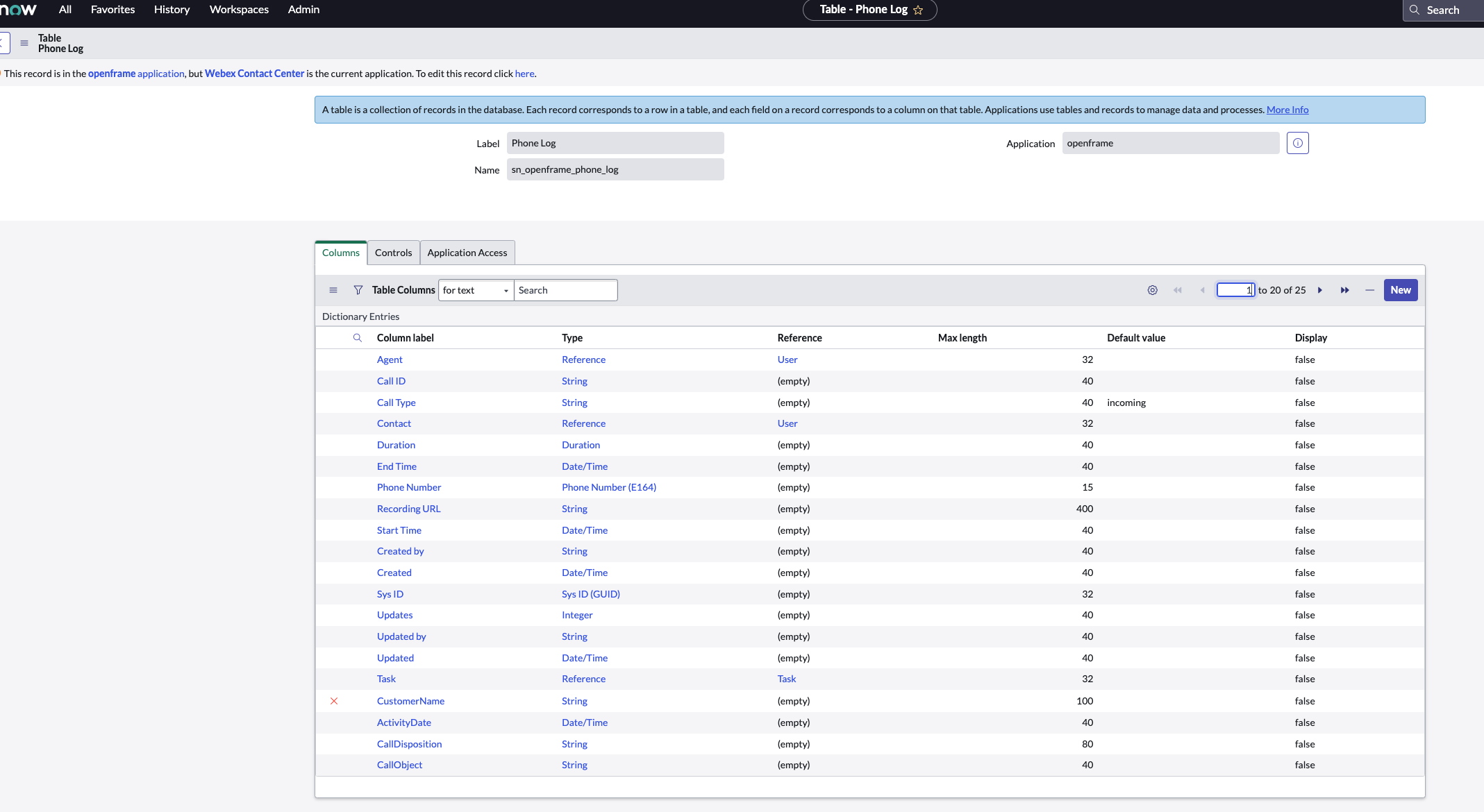This screenshot has width=1484, height=812.
Task: Open the form context menu hamburger icon
Action: click(x=24, y=43)
